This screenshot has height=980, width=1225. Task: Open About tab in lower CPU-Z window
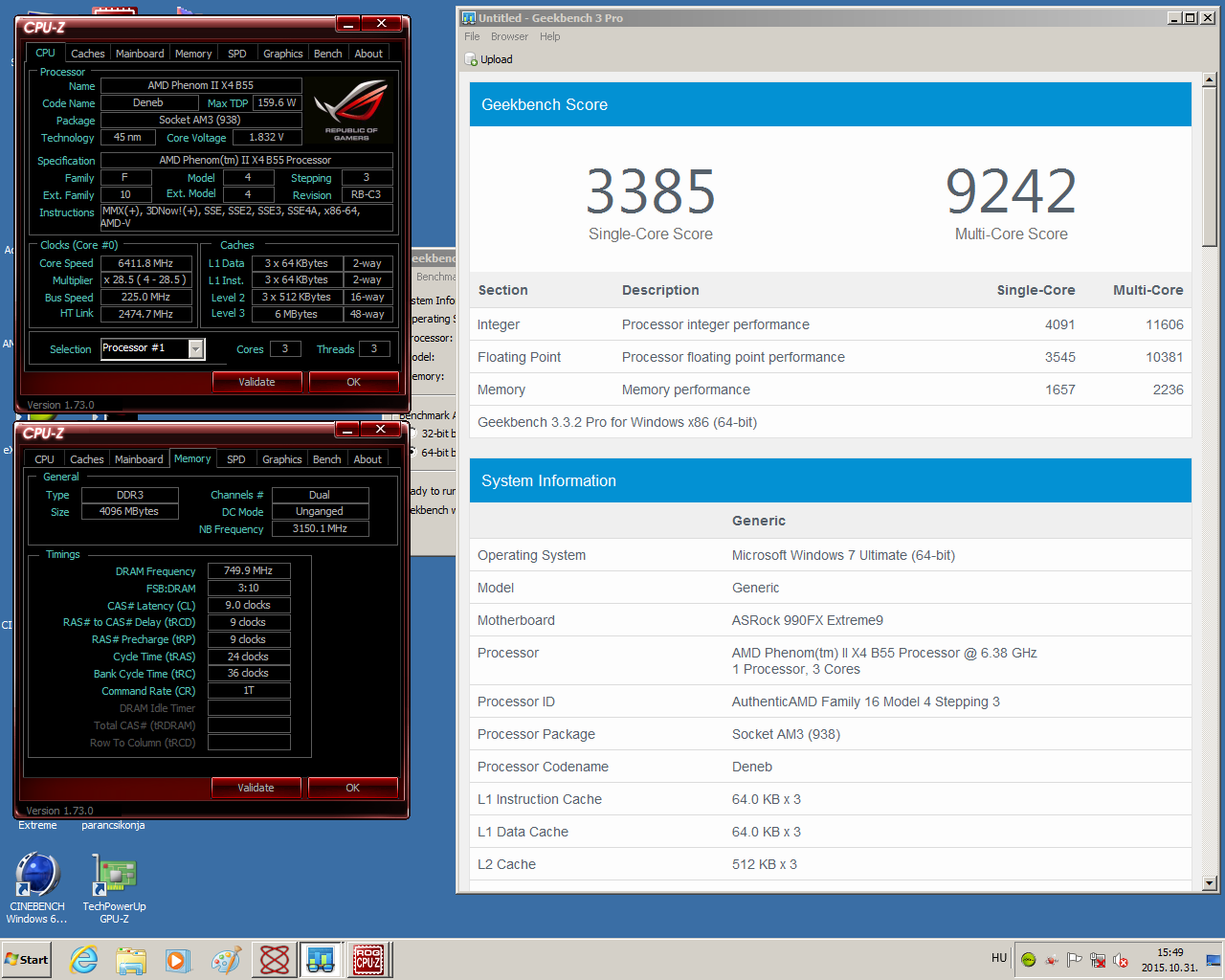(x=367, y=459)
